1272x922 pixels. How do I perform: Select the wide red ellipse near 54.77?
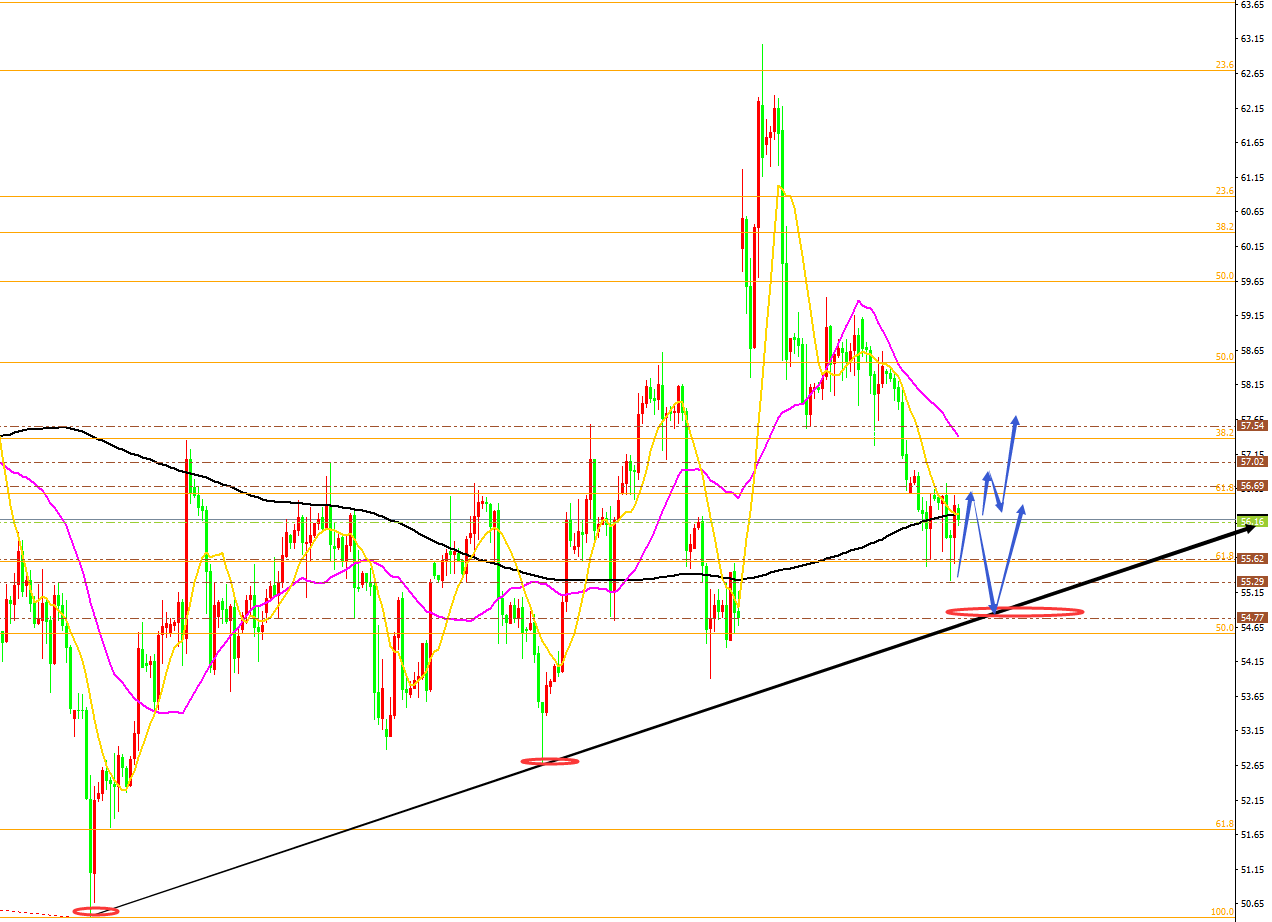(x=1015, y=611)
